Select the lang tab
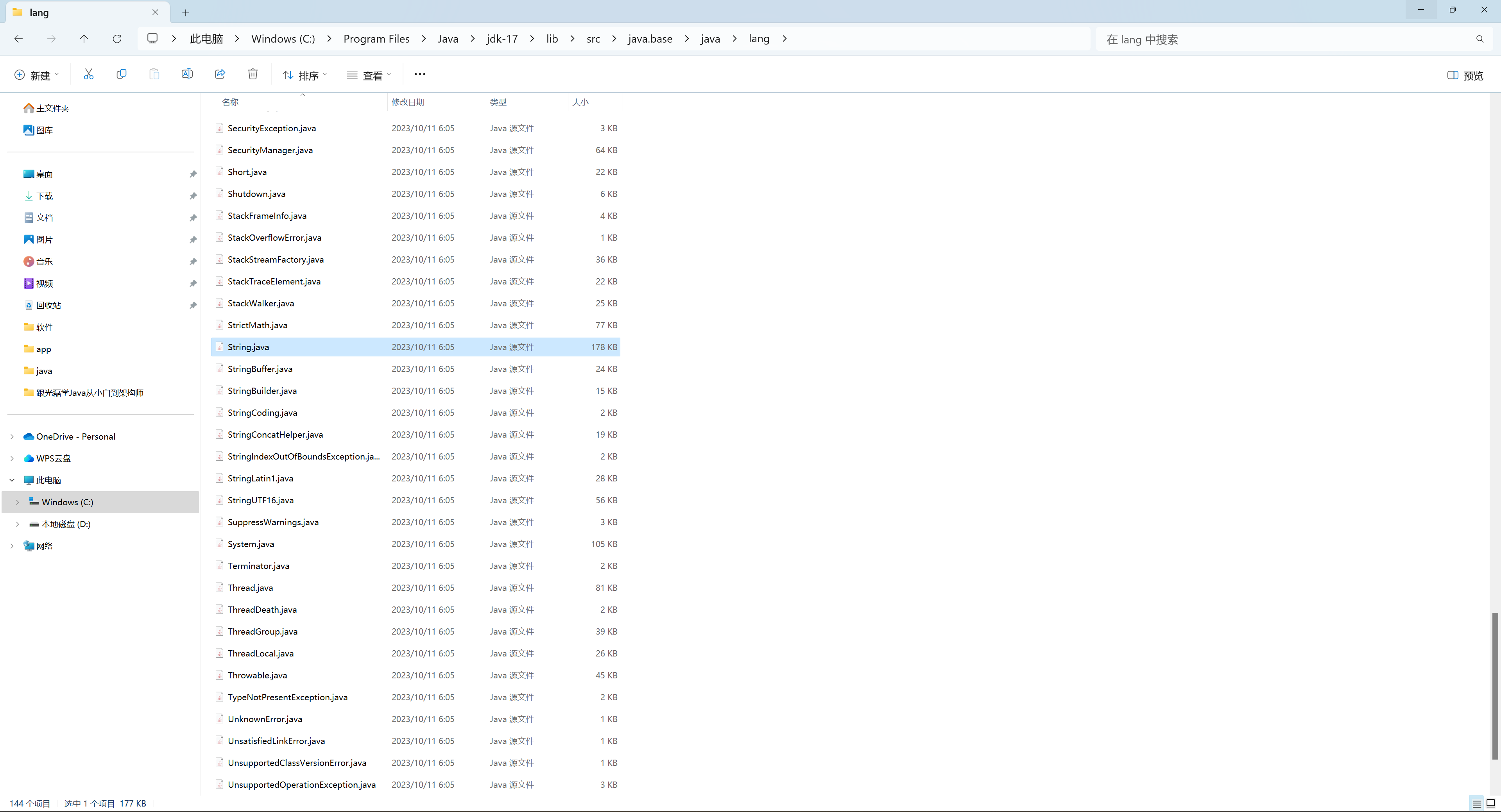Image resolution: width=1501 pixels, height=812 pixels. [x=88, y=12]
